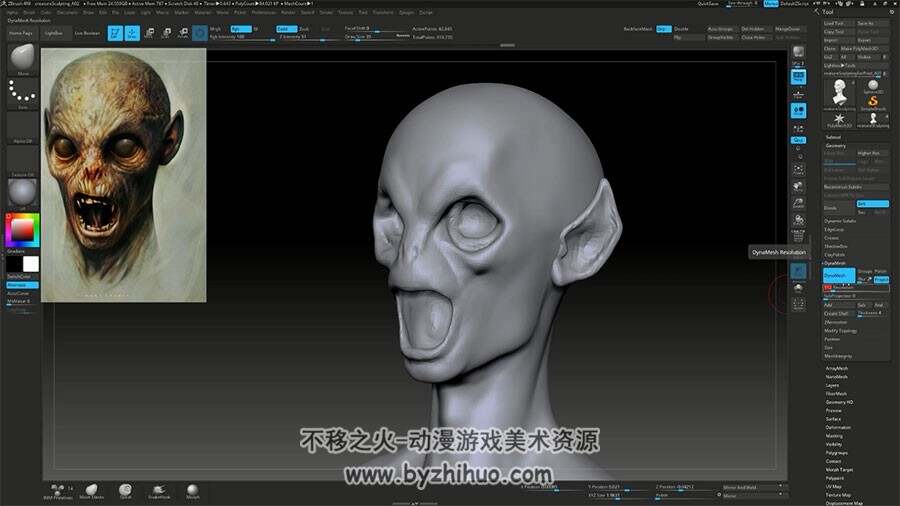Screen dimensions: 900x506
Task: Toggle BackfaceMask option
Action: (638, 29)
